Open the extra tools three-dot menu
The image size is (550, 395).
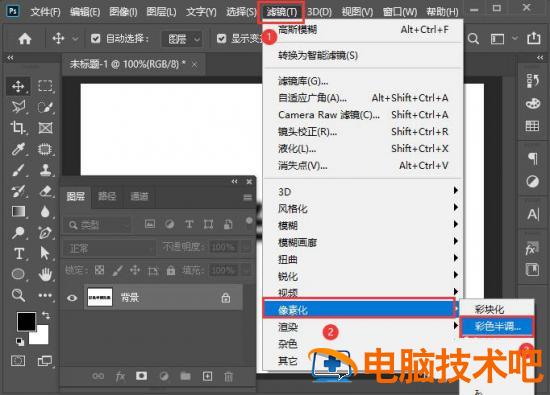point(45,295)
